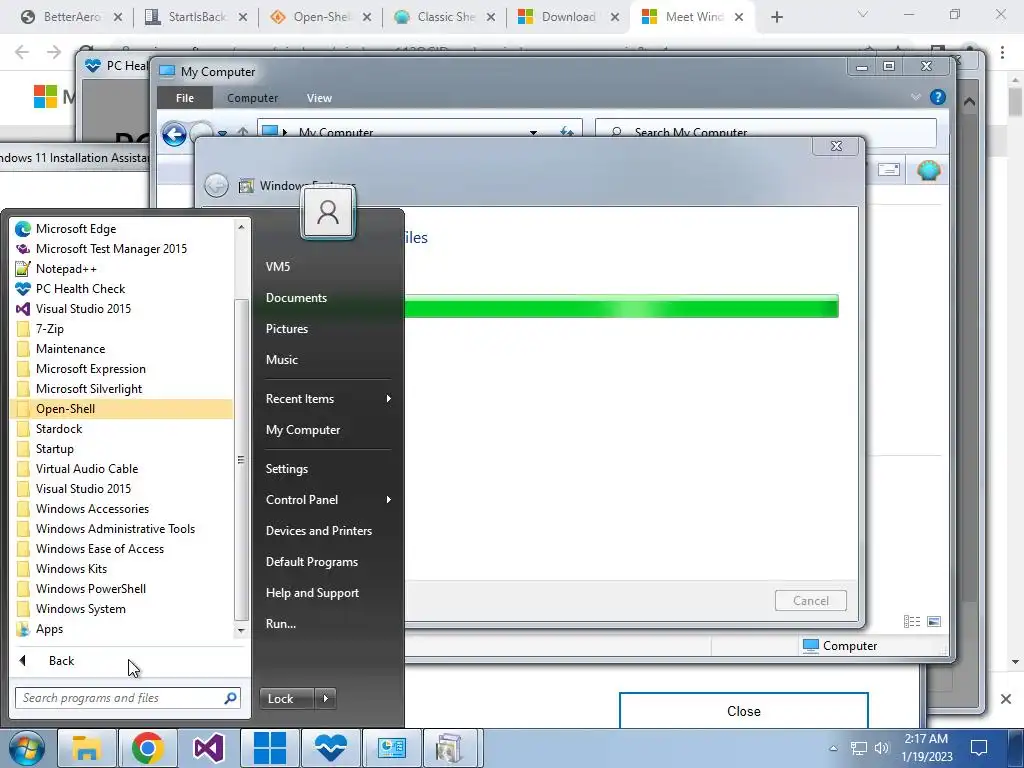
Task: Open Classic Explorer shell settings icon
Action: [x=928, y=170]
